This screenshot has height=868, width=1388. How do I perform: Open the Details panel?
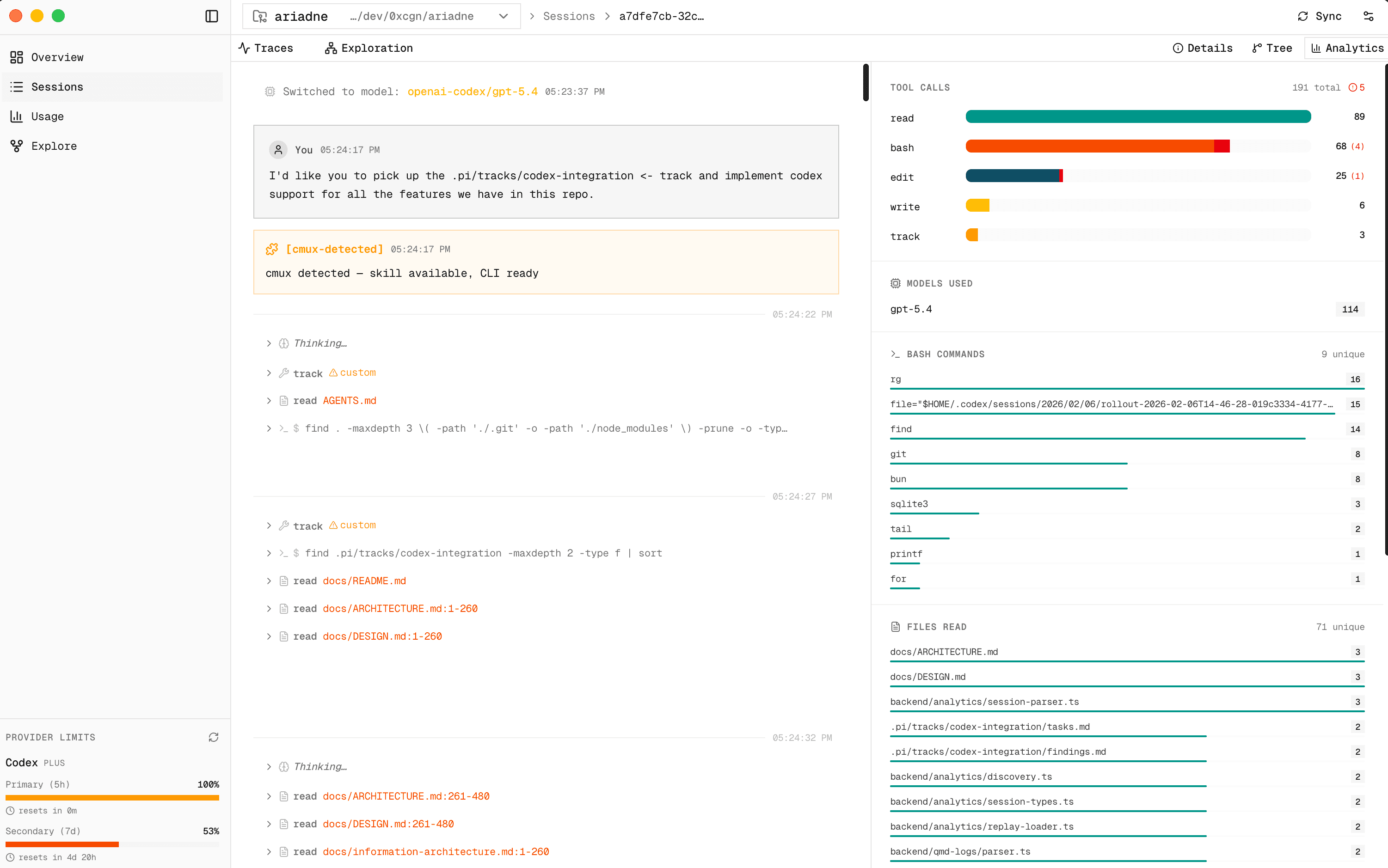[1203, 48]
